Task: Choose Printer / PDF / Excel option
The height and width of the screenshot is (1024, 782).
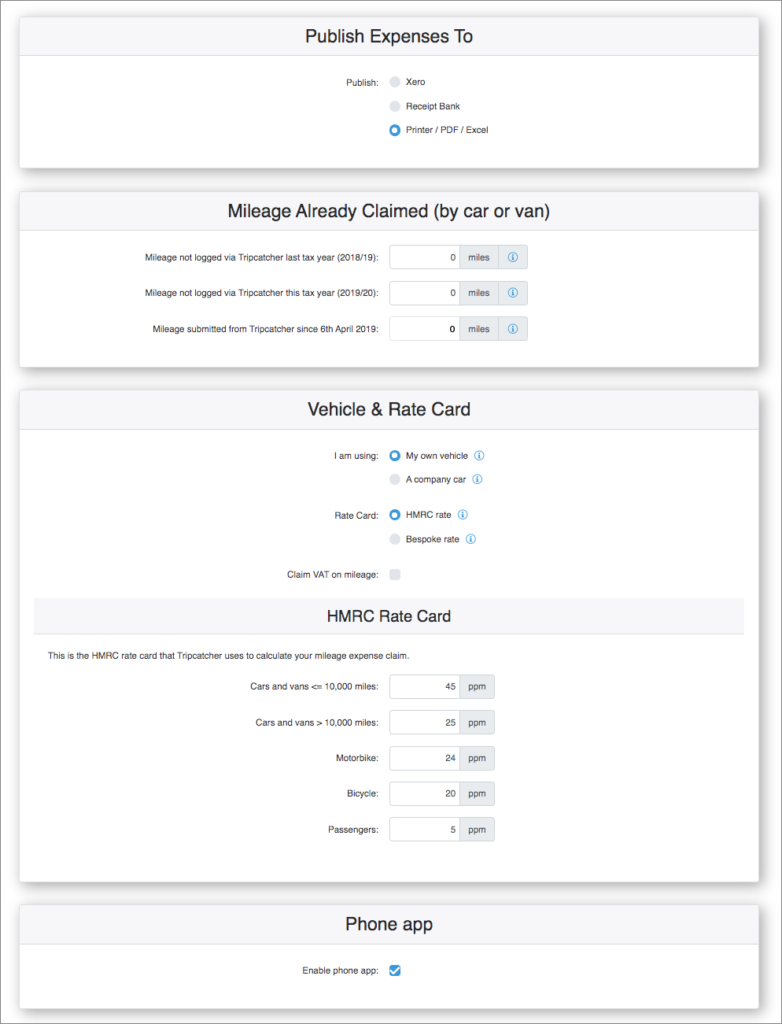Action: [x=395, y=130]
